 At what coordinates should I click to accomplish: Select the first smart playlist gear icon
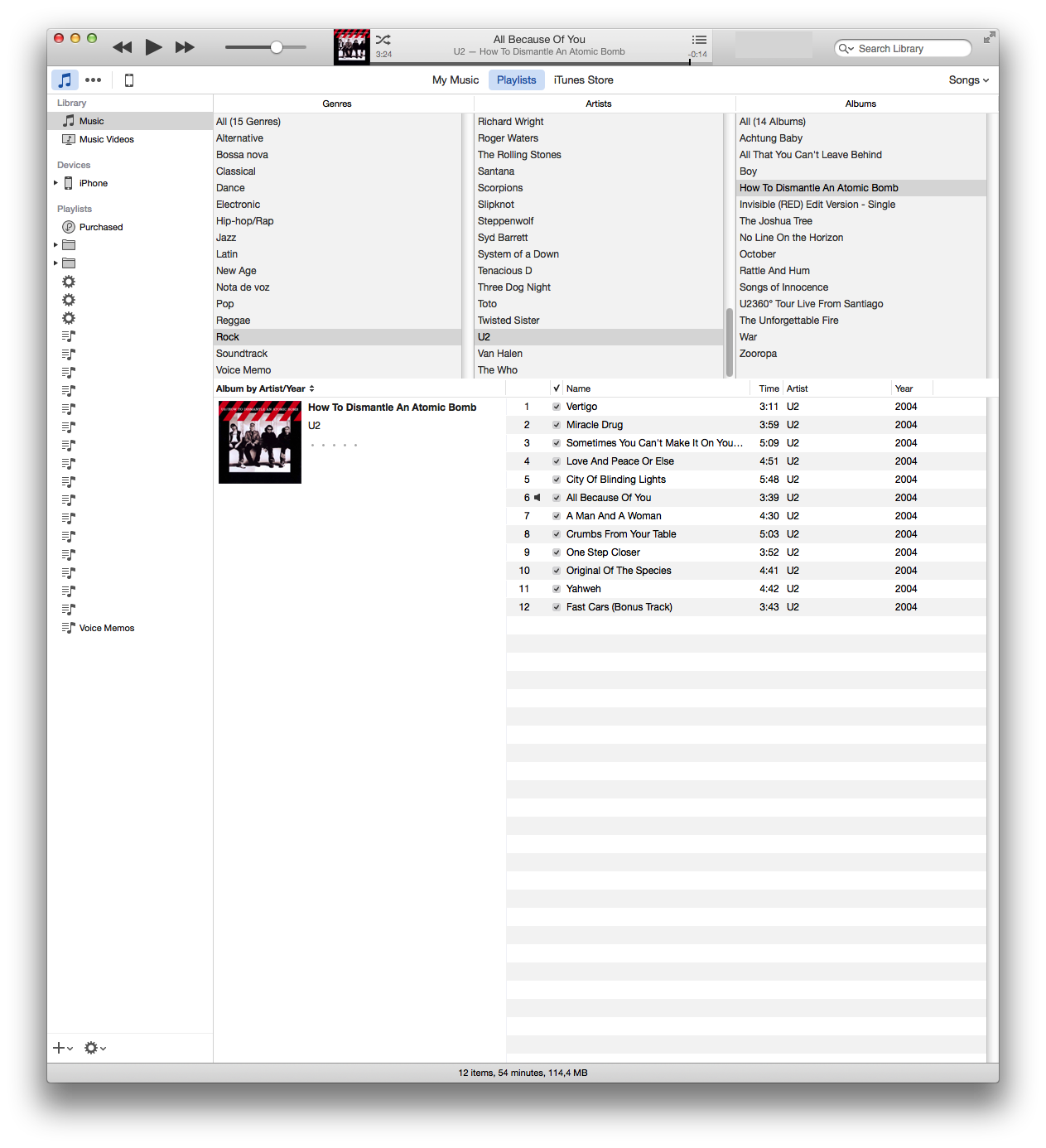(69, 282)
